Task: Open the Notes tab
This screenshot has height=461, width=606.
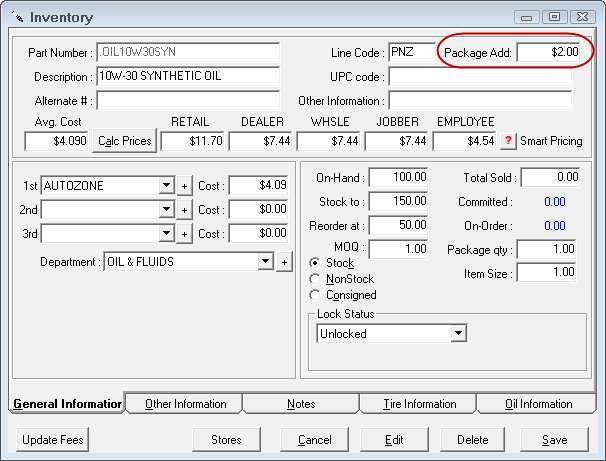Action: click(300, 404)
